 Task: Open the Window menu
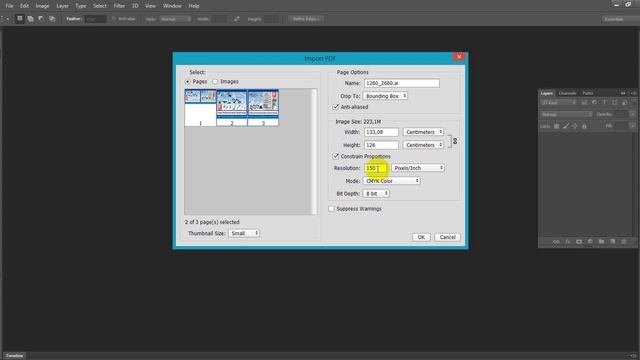coord(172,6)
